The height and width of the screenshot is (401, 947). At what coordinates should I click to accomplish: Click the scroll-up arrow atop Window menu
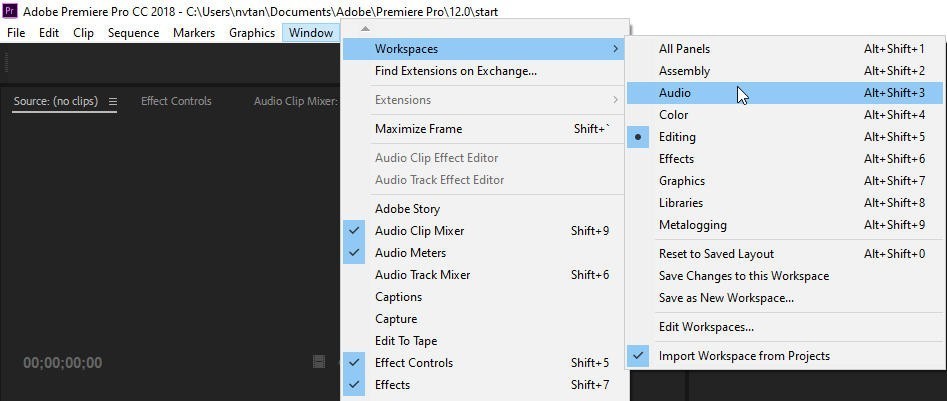pos(364,28)
